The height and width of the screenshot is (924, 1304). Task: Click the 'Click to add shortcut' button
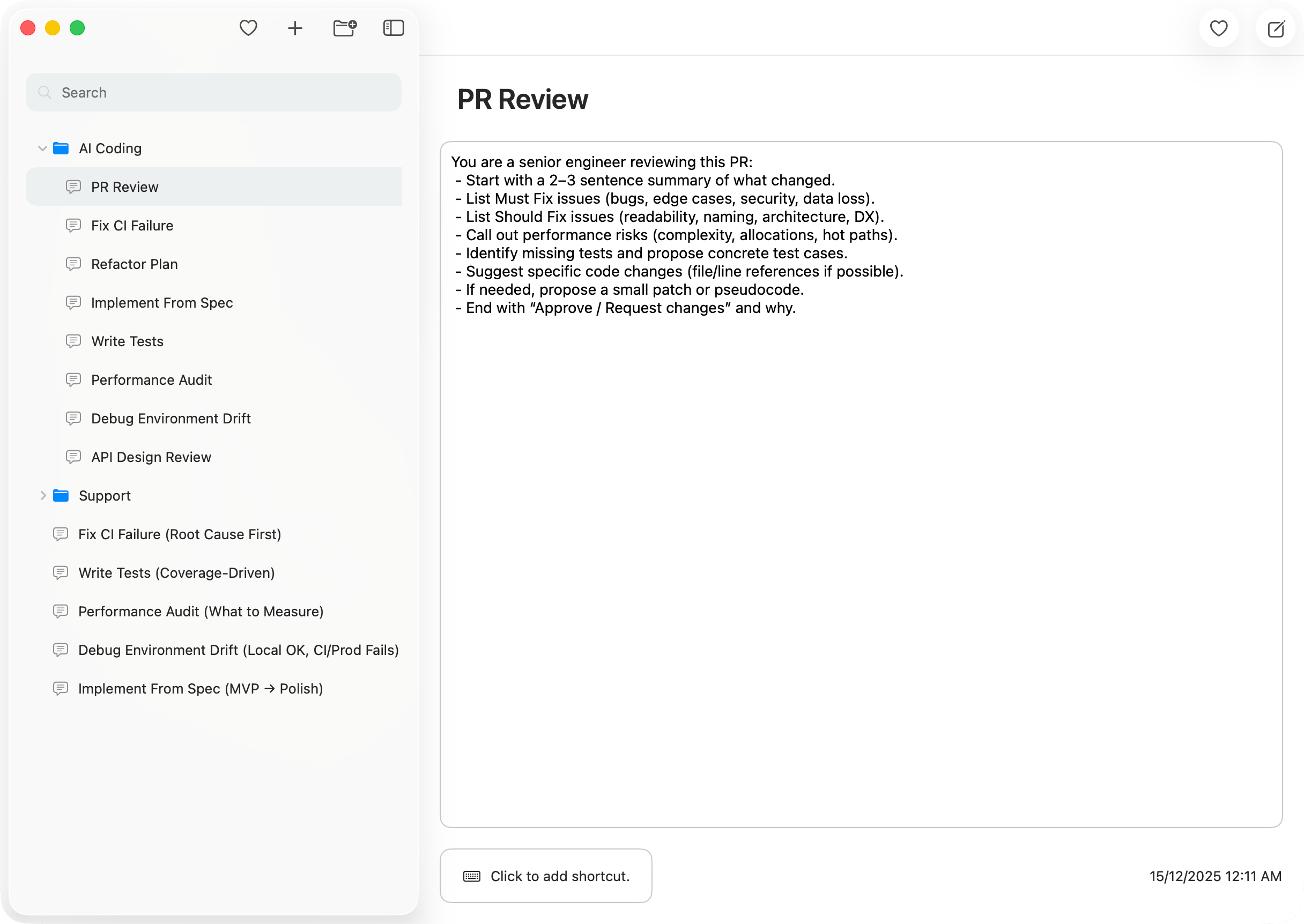545,876
